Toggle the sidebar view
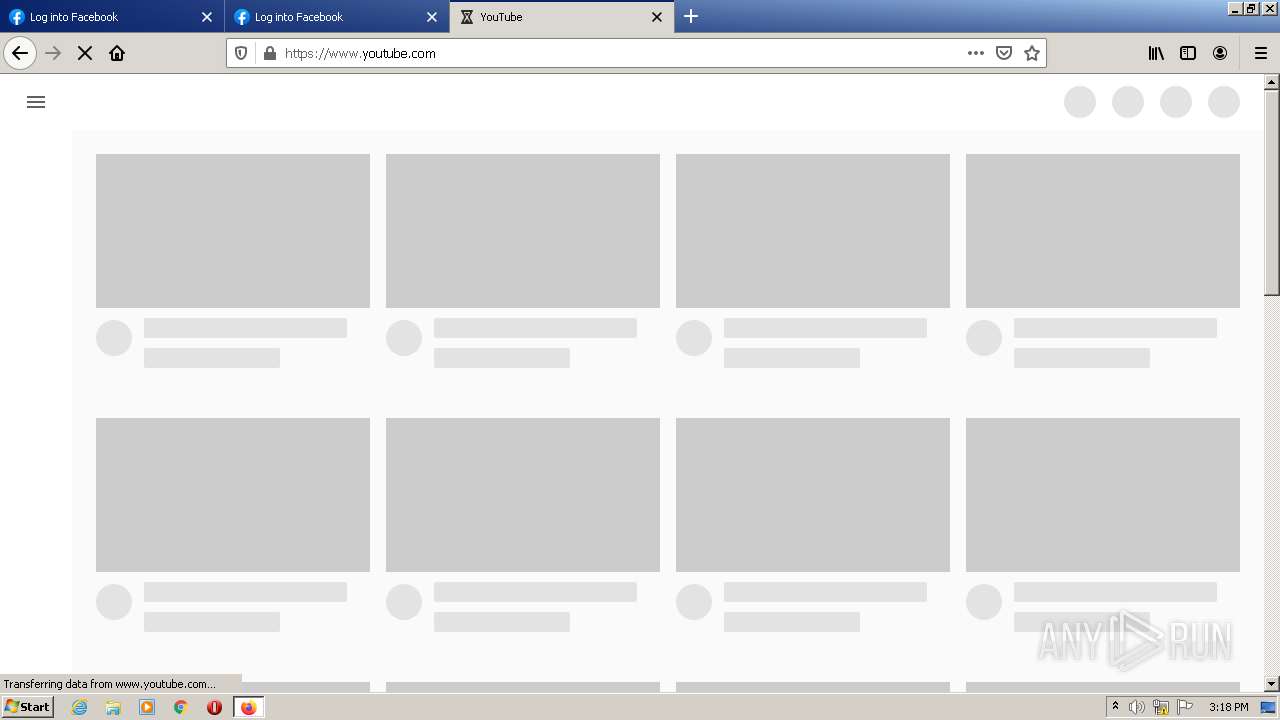The height and width of the screenshot is (720, 1280). pyautogui.click(x=1188, y=53)
